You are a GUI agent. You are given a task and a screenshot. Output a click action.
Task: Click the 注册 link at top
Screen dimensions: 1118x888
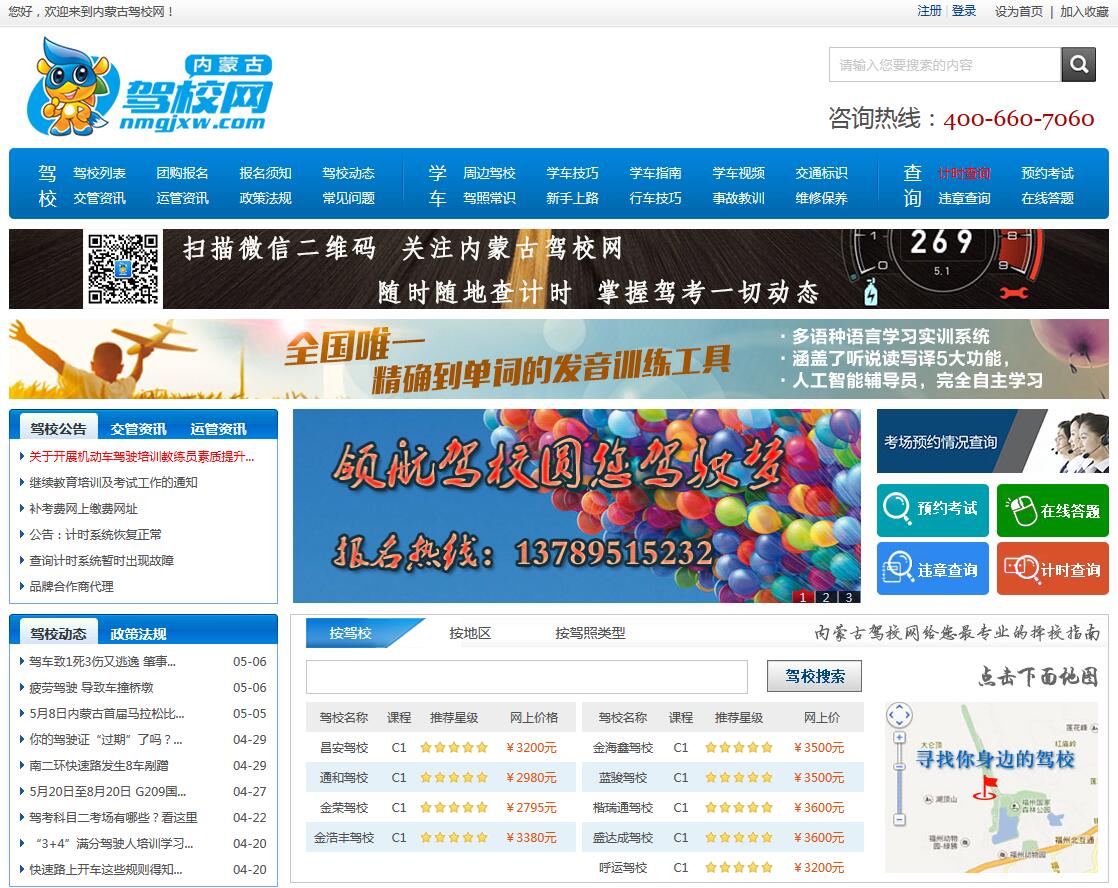tap(929, 11)
